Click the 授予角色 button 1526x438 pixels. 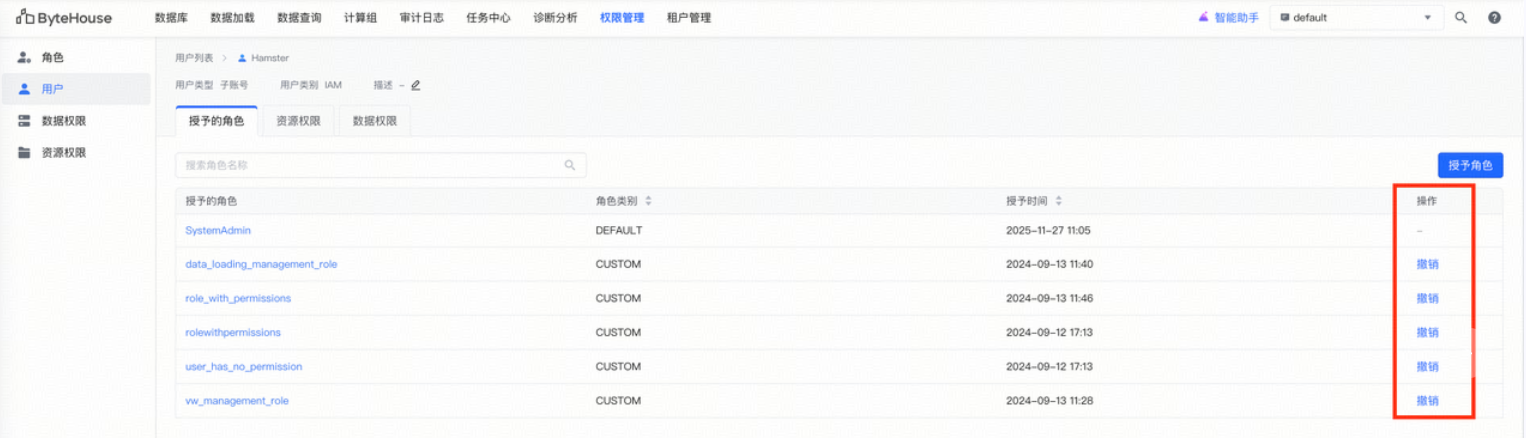pyautogui.click(x=1470, y=165)
